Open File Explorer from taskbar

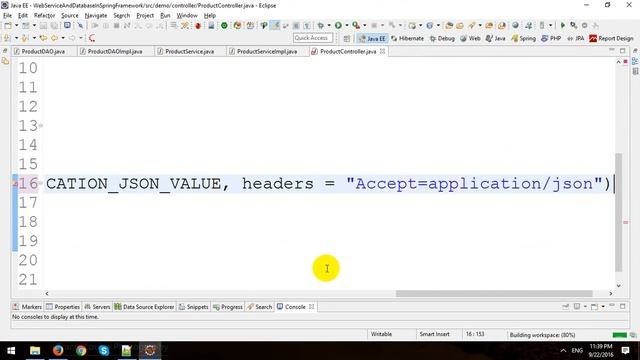point(35,351)
